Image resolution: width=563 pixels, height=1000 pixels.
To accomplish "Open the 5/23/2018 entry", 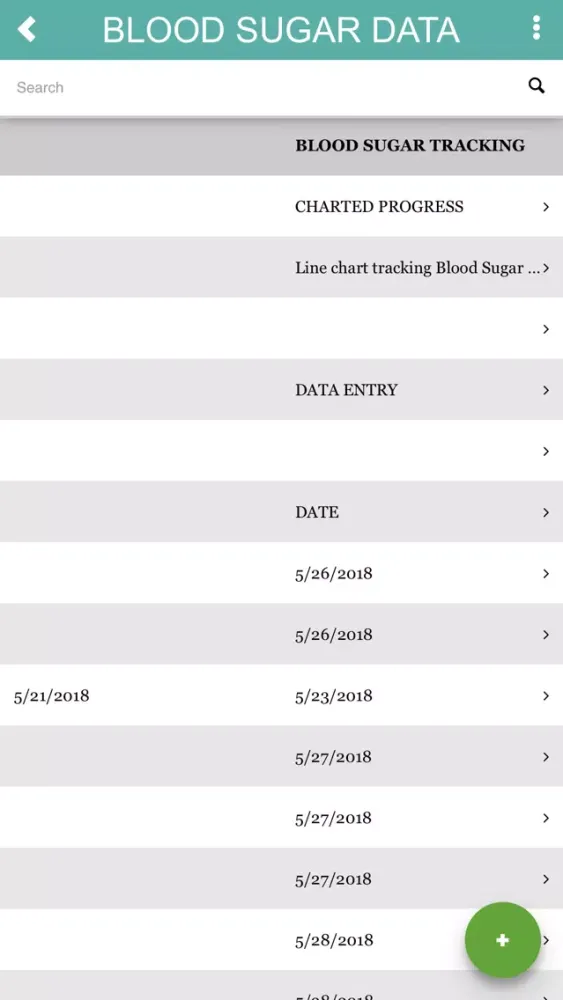I will coord(281,695).
